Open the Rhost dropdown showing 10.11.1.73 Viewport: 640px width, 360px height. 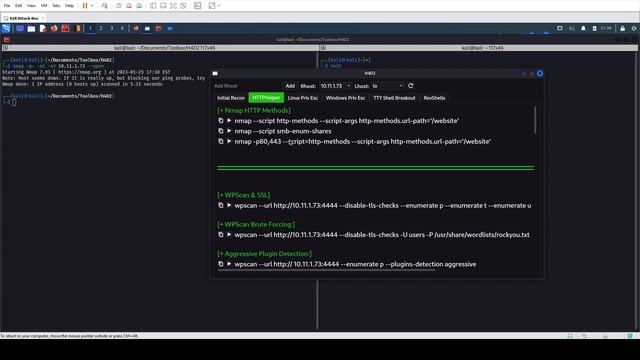(x=335, y=86)
